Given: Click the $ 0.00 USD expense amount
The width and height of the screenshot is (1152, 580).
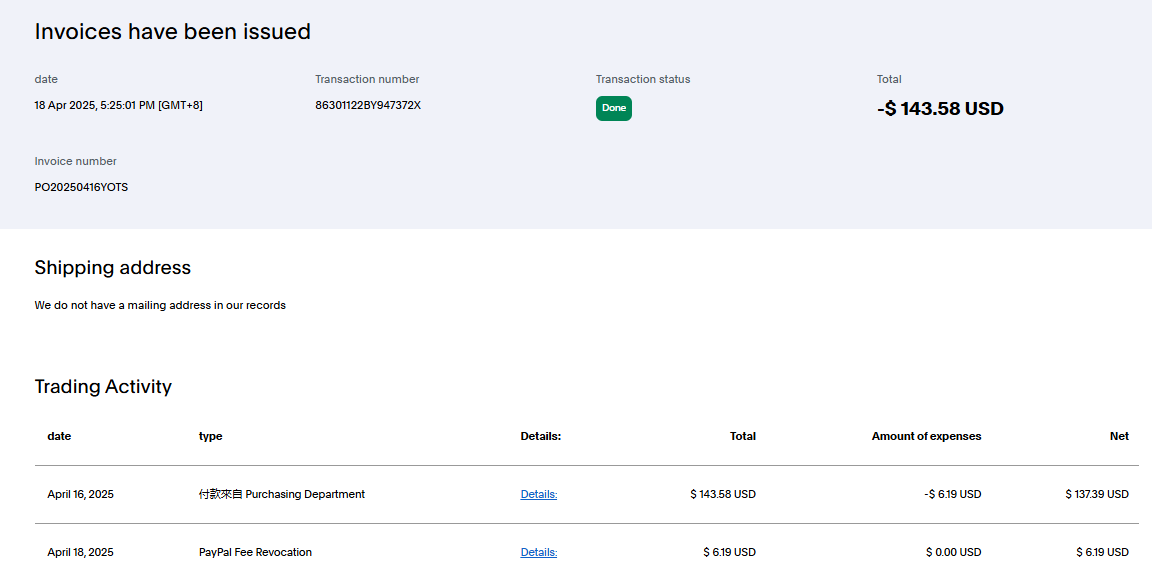Looking at the screenshot, I should [x=953, y=552].
